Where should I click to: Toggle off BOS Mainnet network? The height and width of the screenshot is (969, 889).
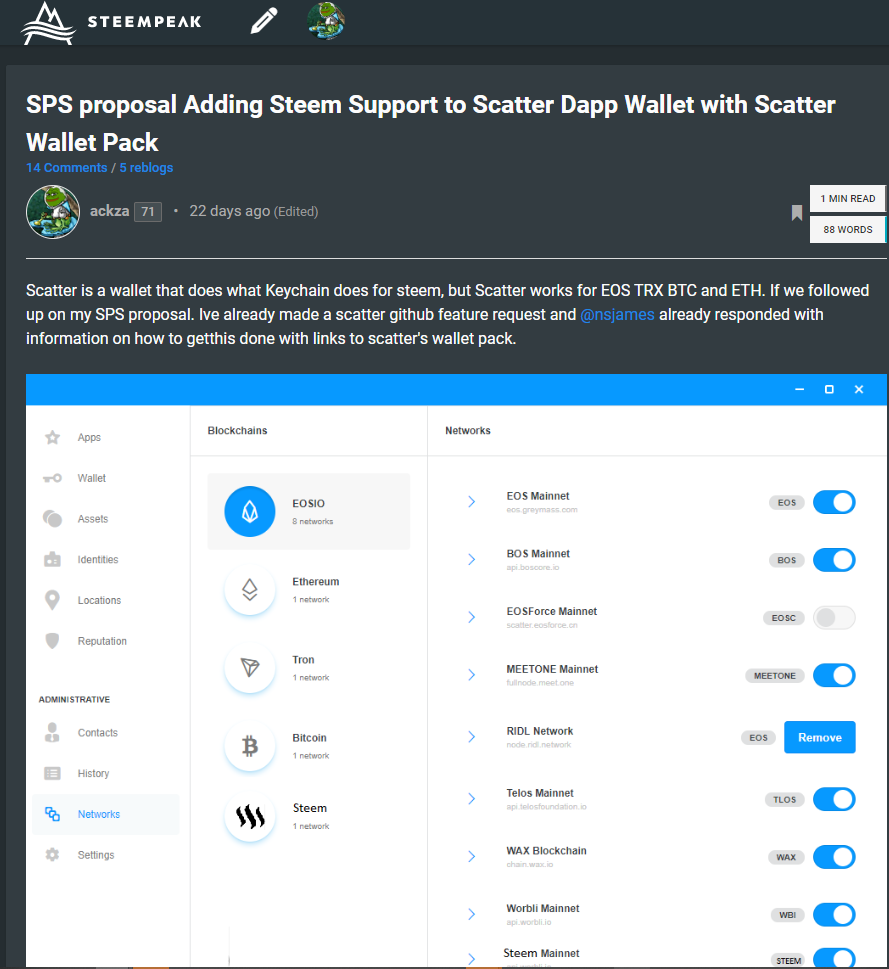(834, 560)
